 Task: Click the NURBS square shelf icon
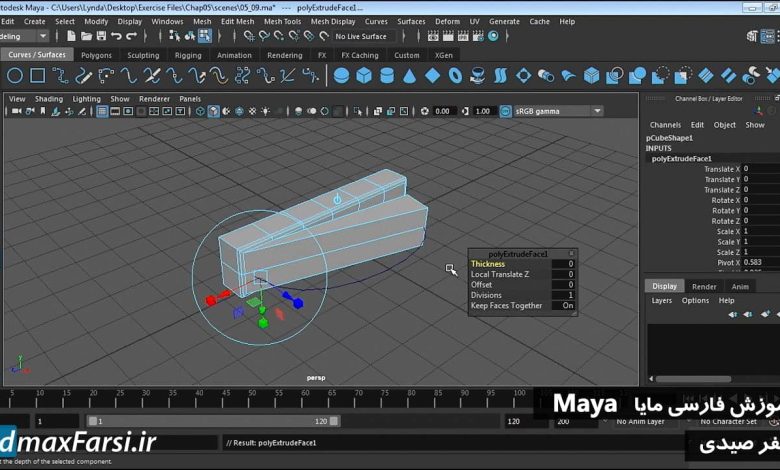click(37, 75)
